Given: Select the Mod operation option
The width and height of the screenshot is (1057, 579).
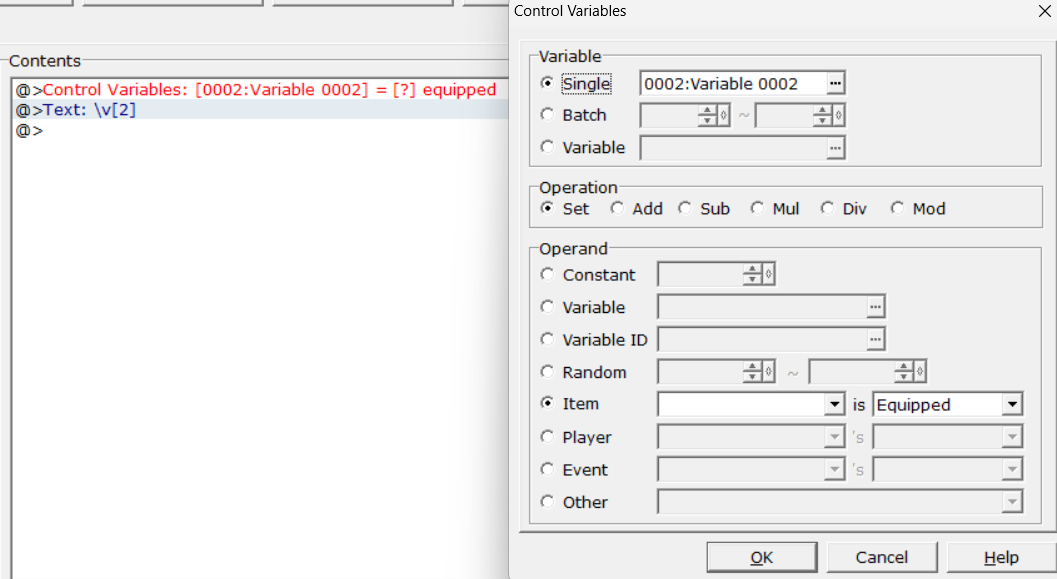Looking at the screenshot, I should point(897,208).
